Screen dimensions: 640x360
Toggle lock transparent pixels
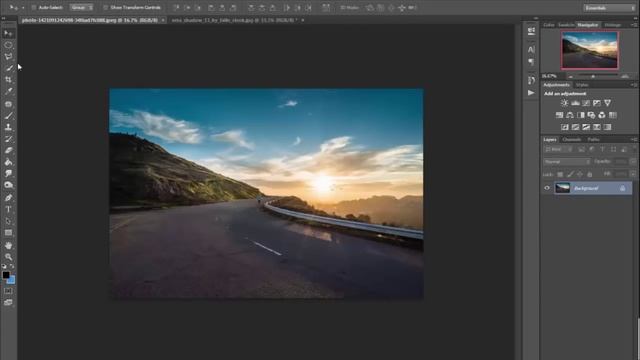click(x=560, y=174)
